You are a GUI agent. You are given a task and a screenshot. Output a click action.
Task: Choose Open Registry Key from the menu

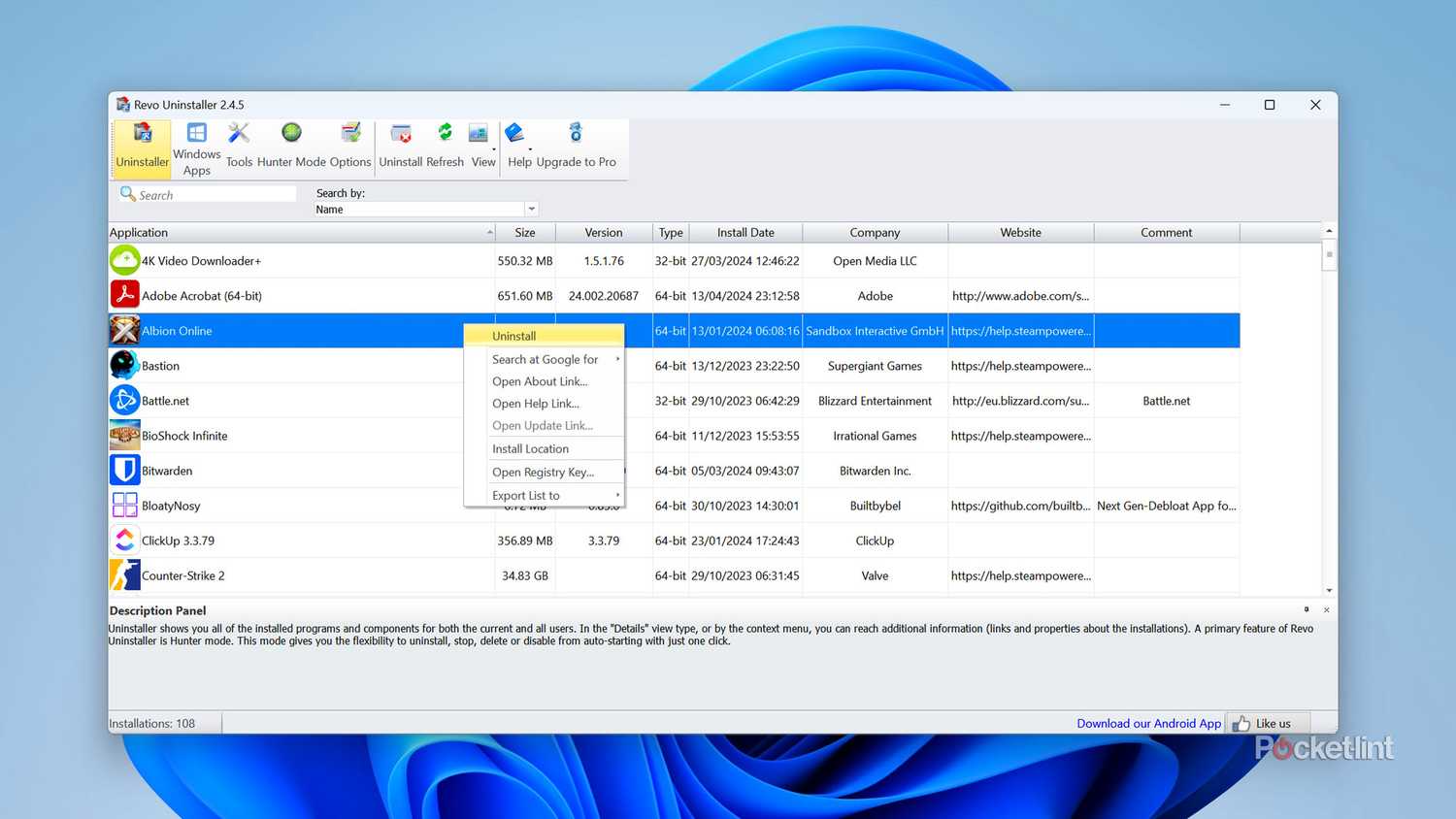point(542,472)
